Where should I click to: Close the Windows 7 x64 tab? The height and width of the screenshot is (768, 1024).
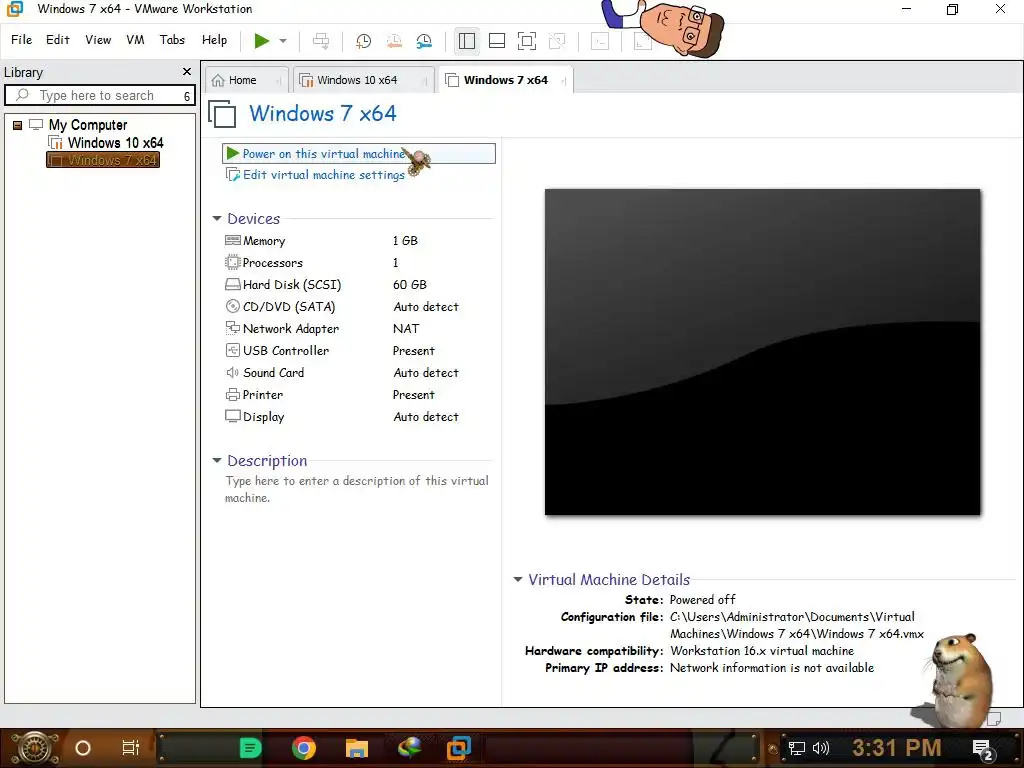[563, 81]
